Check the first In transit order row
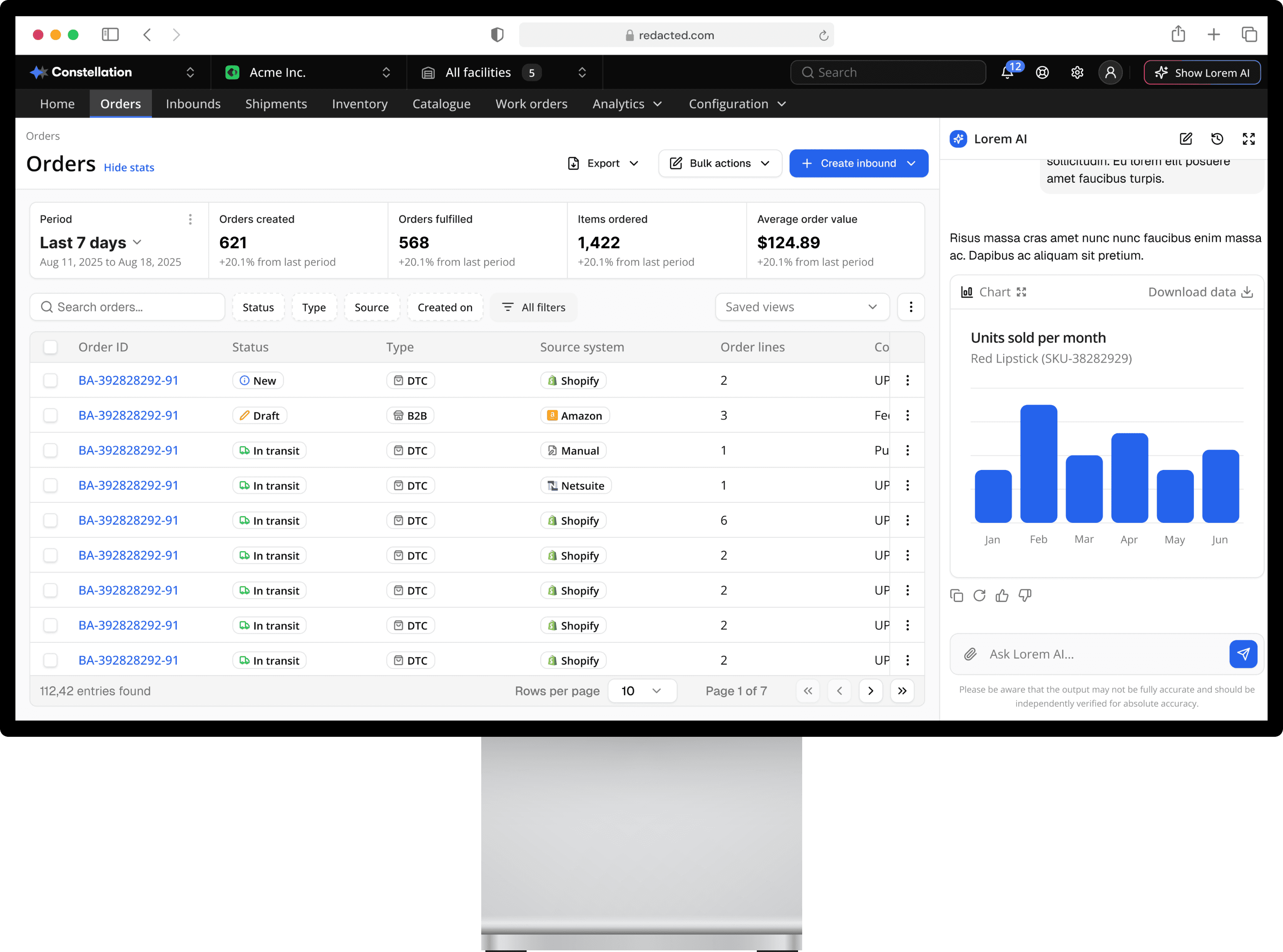This screenshot has height=952, width=1283. [x=51, y=450]
